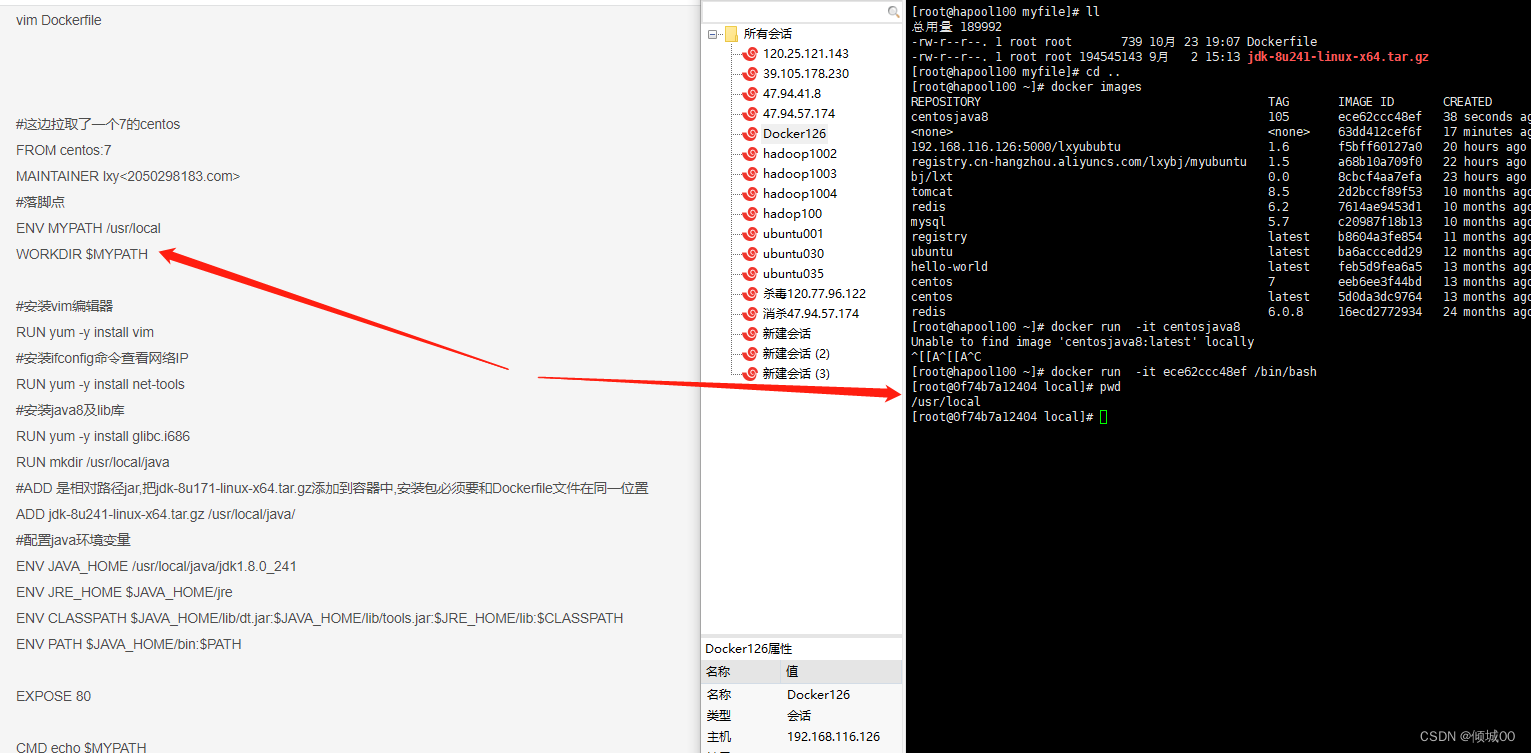Image resolution: width=1531 pixels, height=753 pixels.
Task: Click session icon beside hadoop1002
Action: pos(750,154)
